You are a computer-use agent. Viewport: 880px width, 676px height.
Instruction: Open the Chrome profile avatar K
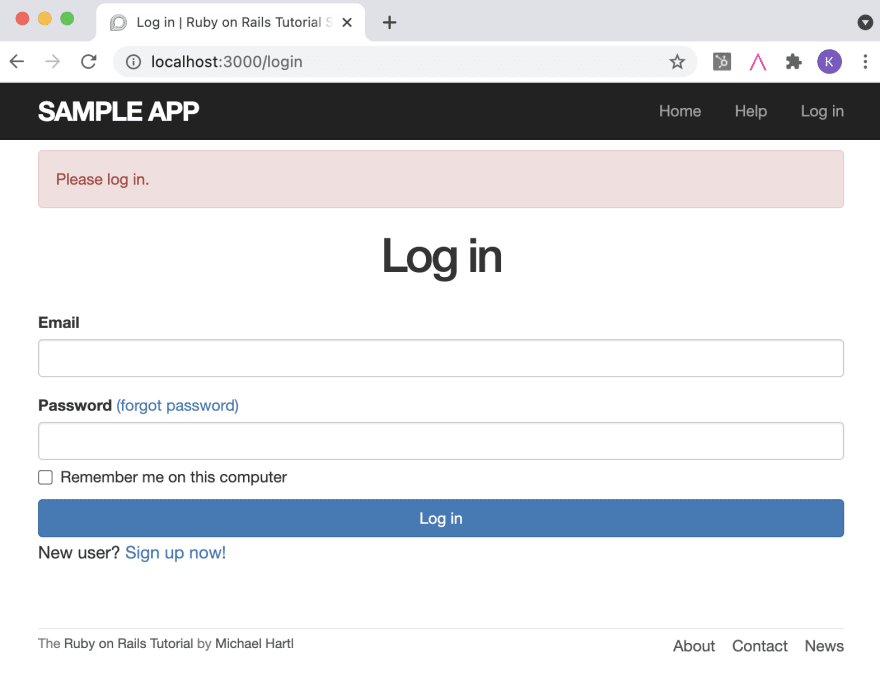(x=829, y=62)
